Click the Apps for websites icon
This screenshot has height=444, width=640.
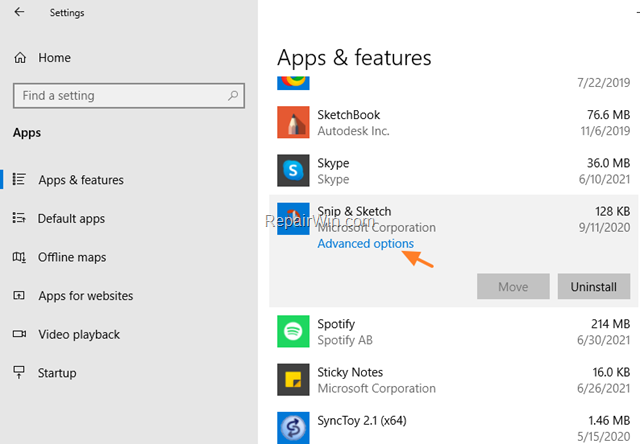[x=19, y=295]
